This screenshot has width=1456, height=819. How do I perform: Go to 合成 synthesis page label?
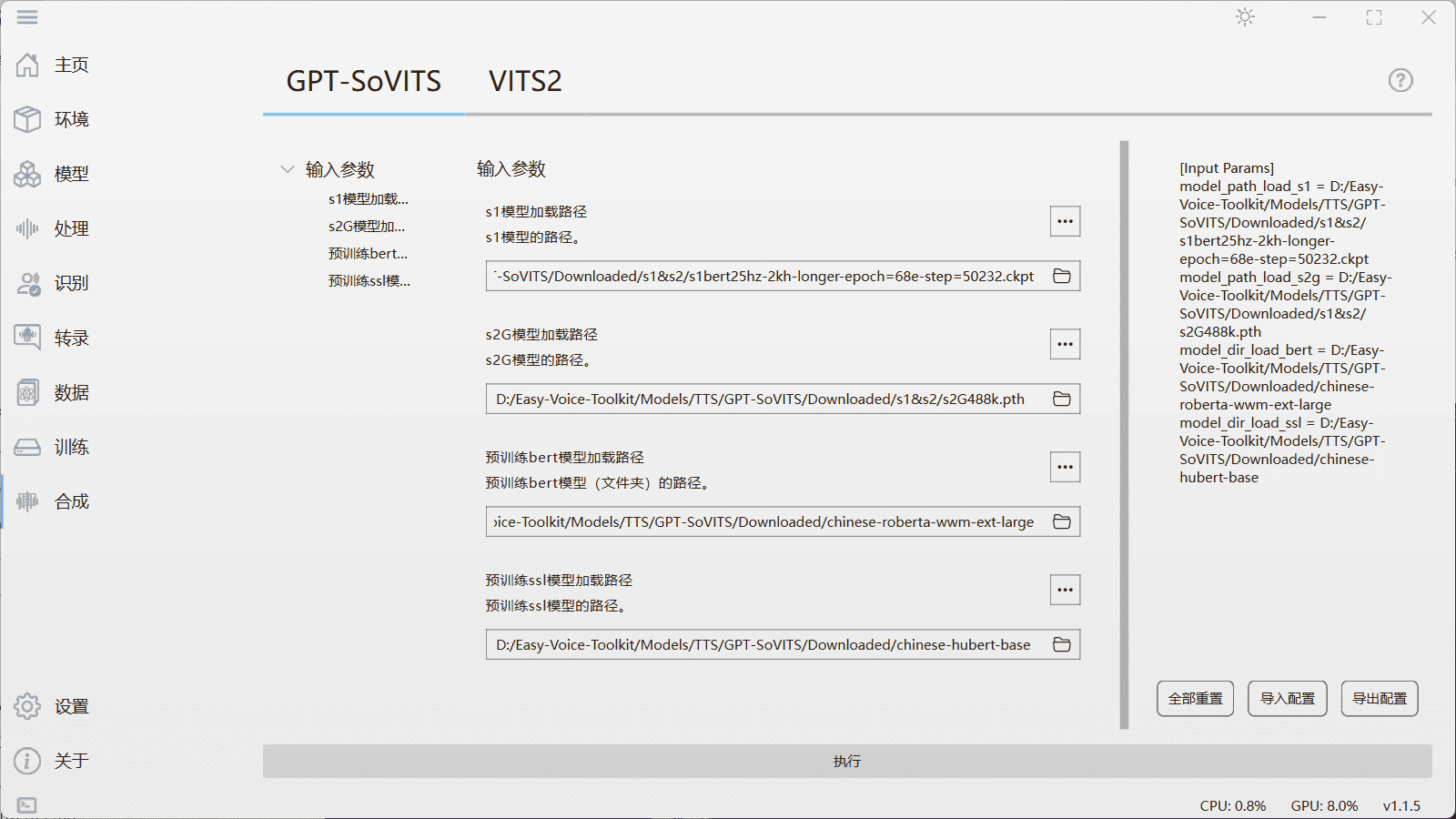pyautogui.click(x=72, y=501)
